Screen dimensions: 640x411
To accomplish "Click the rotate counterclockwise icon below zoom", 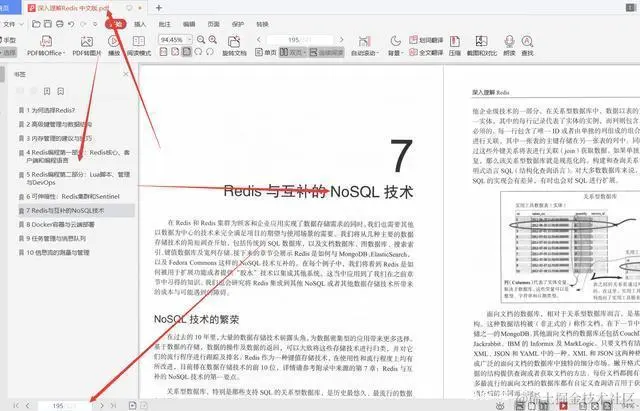I will coord(198,52).
